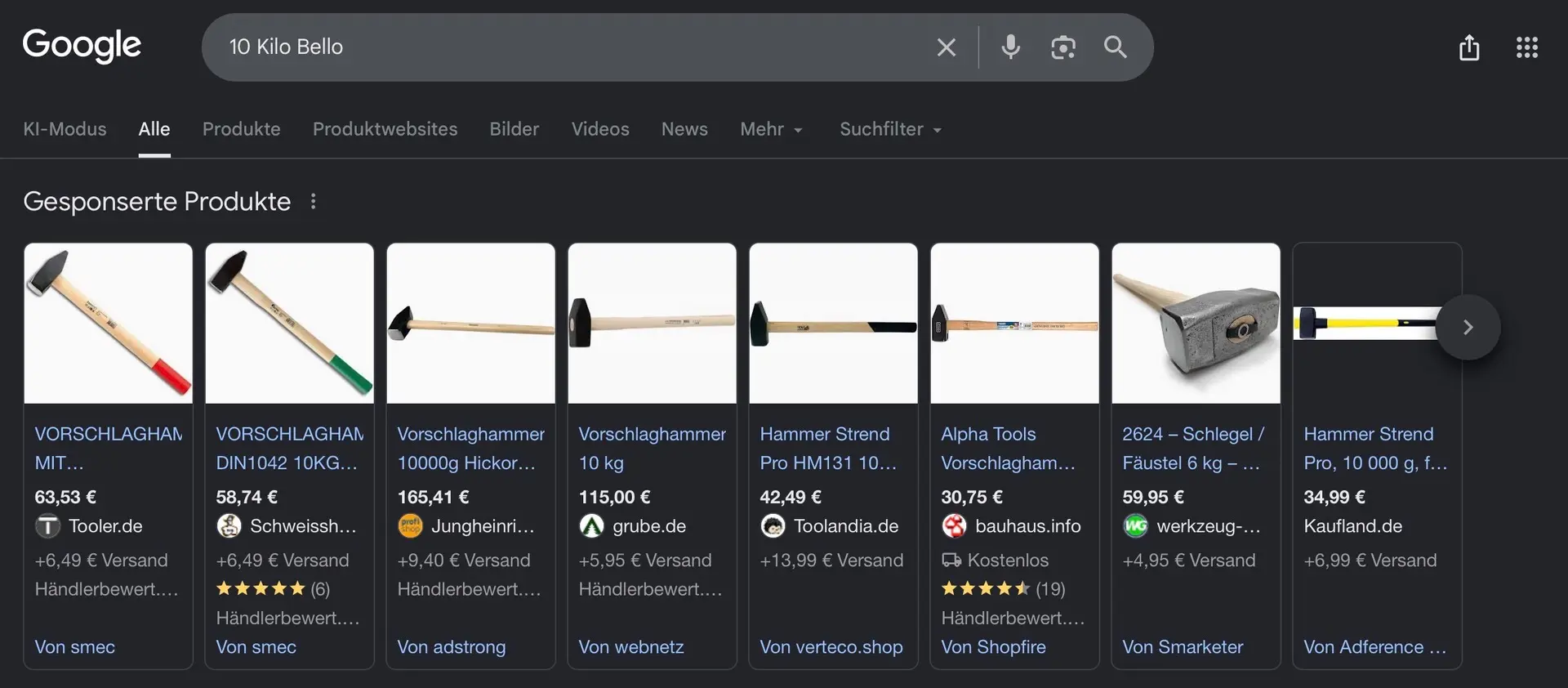Screen dimensions: 1568x688
Task: Start voice search with the microphone icon
Action: pos(1010,47)
